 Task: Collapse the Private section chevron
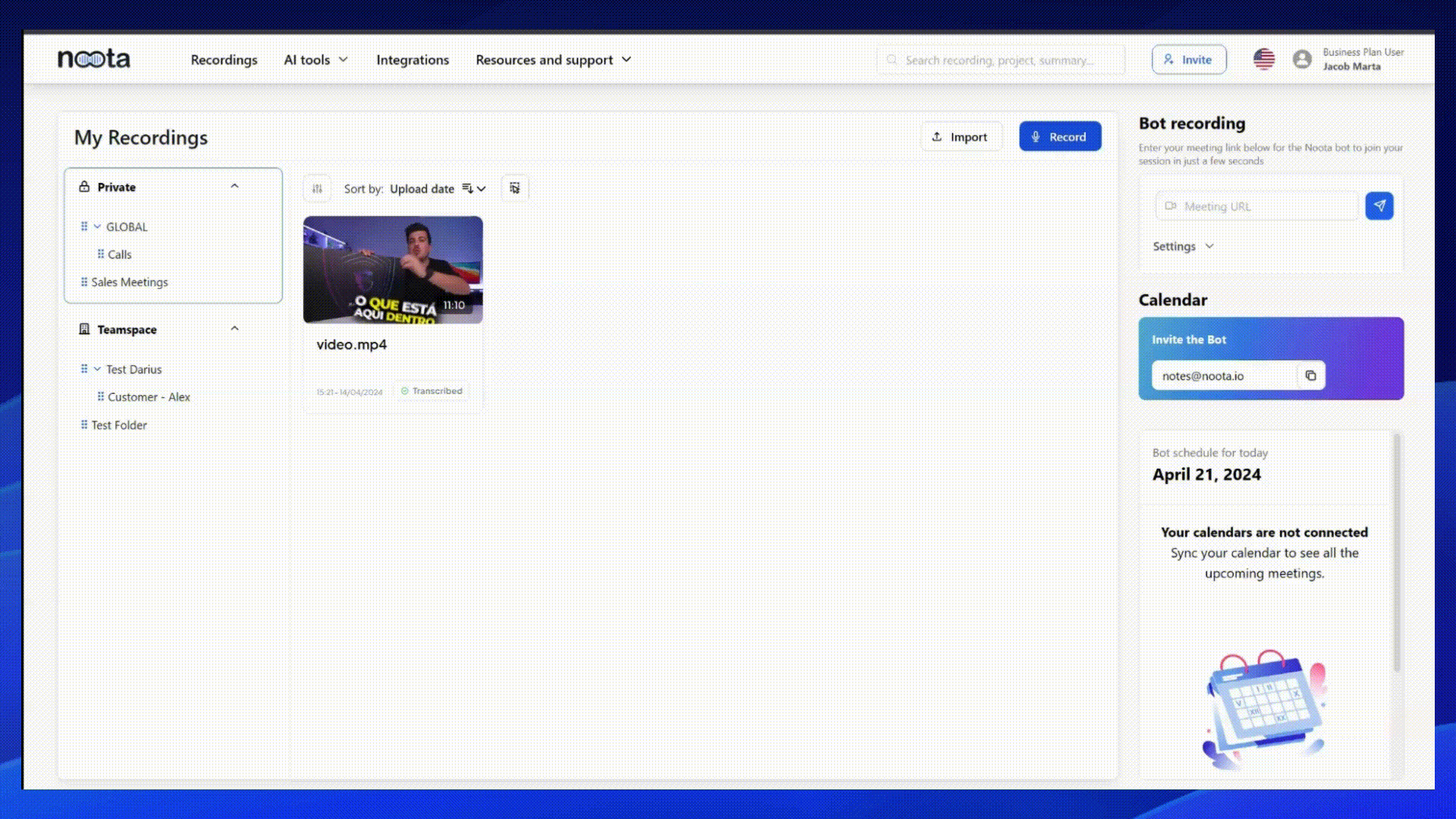pos(234,186)
